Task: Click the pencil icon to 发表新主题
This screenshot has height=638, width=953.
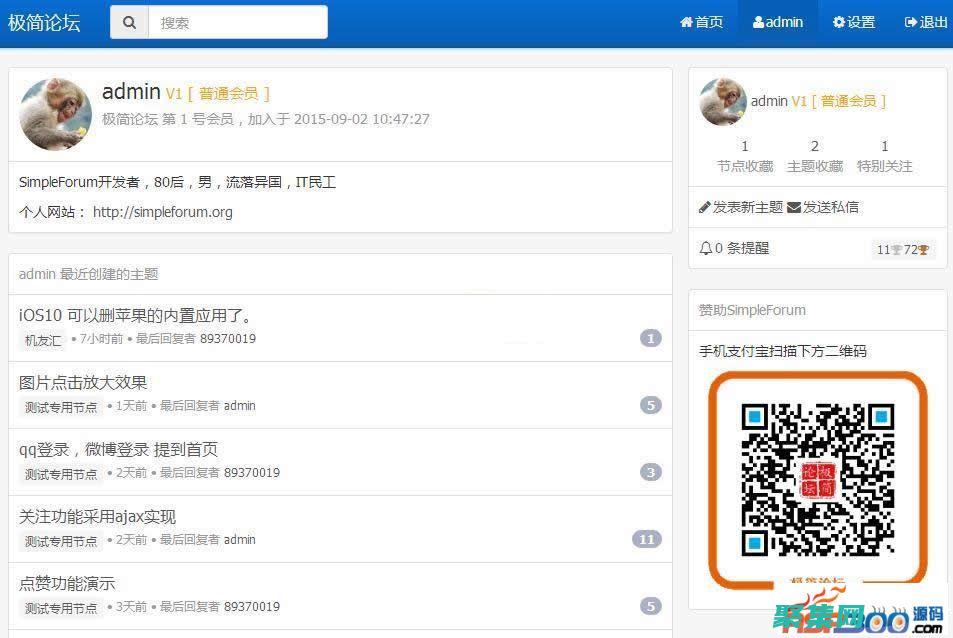Action: point(707,207)
